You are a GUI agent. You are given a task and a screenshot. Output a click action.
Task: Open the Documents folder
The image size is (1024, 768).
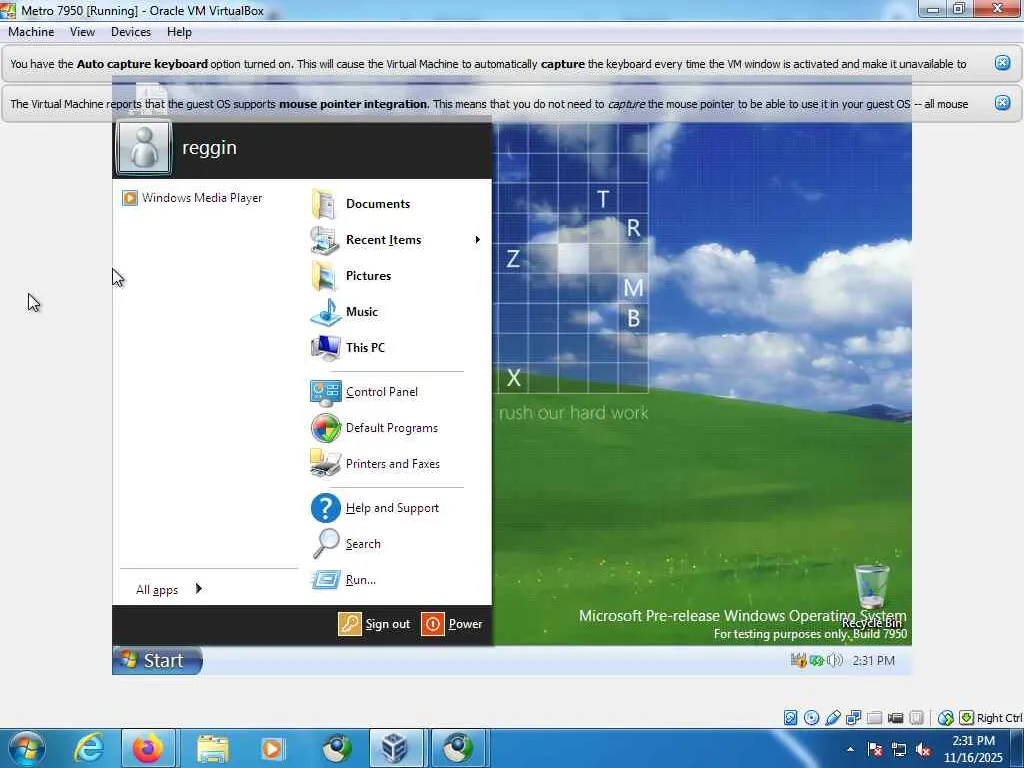360,204
